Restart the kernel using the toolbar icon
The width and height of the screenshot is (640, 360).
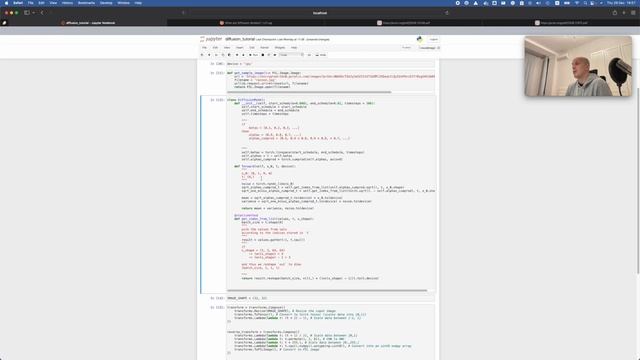[x=269, y=55]
